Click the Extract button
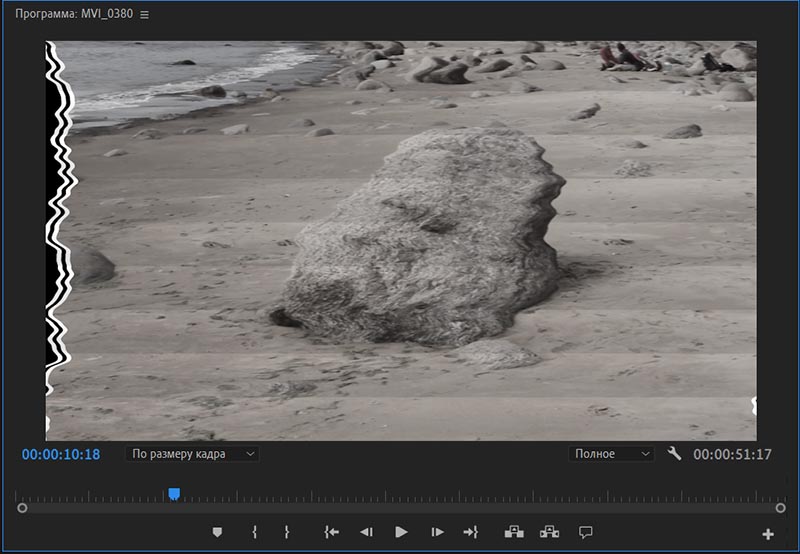Screen dimensions: 800x554 pos(549,532)
